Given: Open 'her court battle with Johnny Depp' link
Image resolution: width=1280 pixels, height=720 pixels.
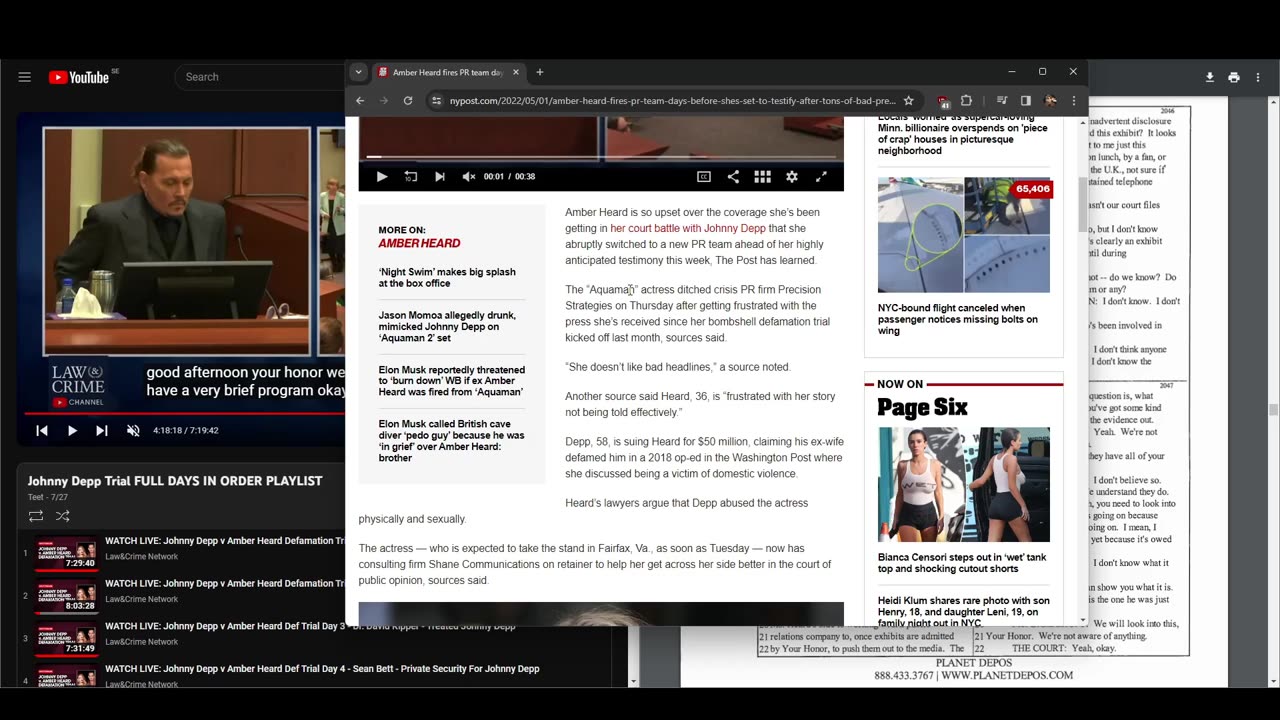Looking at the screenshot, I should coord(688,228).
